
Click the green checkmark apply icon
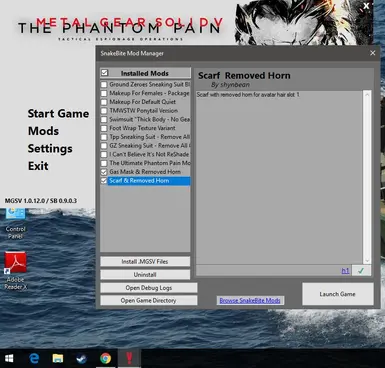coord(361,271)
